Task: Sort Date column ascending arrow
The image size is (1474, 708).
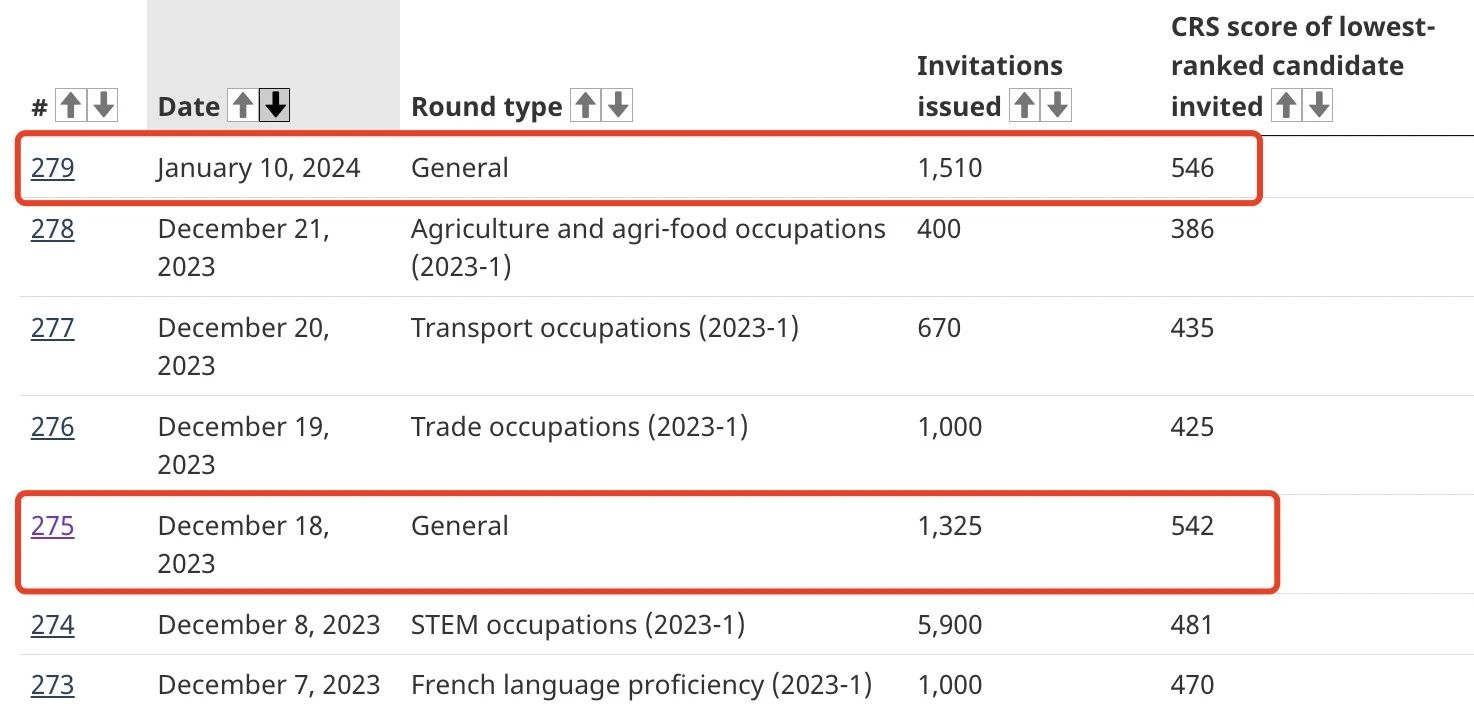Action: click(242, 105)
